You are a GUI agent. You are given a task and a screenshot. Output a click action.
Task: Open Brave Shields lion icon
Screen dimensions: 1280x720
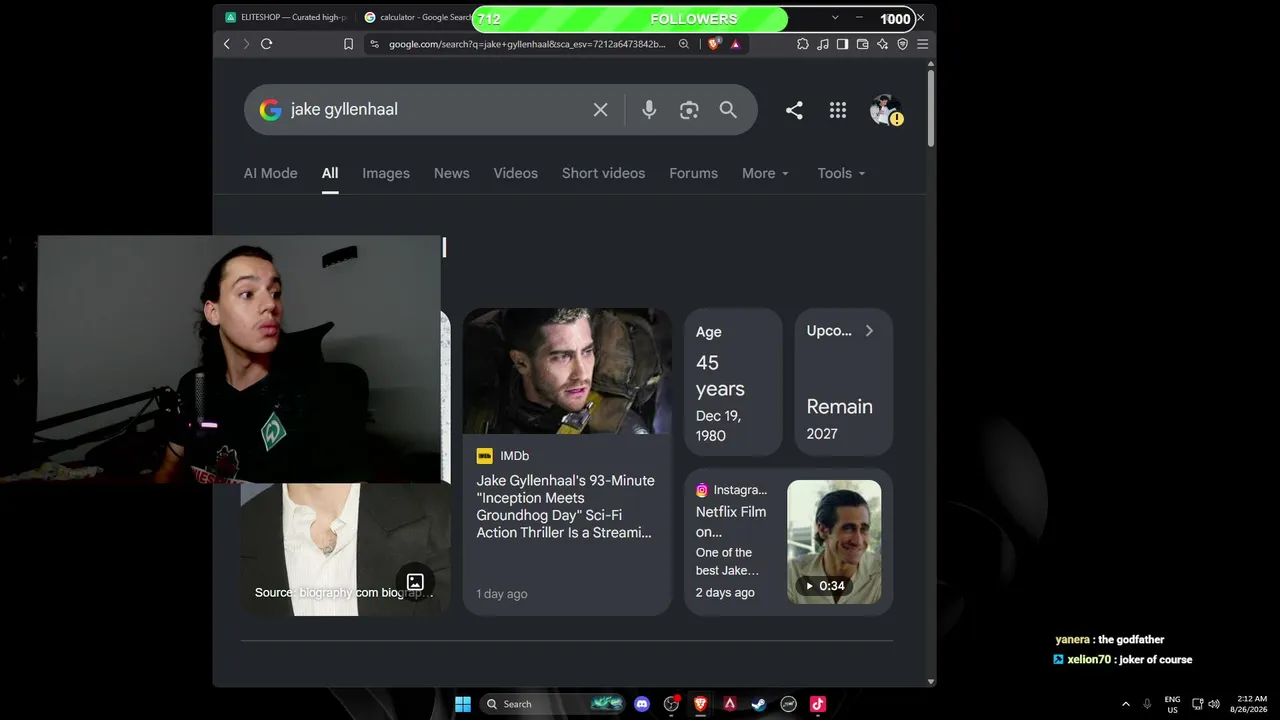(x=714, y=44)
